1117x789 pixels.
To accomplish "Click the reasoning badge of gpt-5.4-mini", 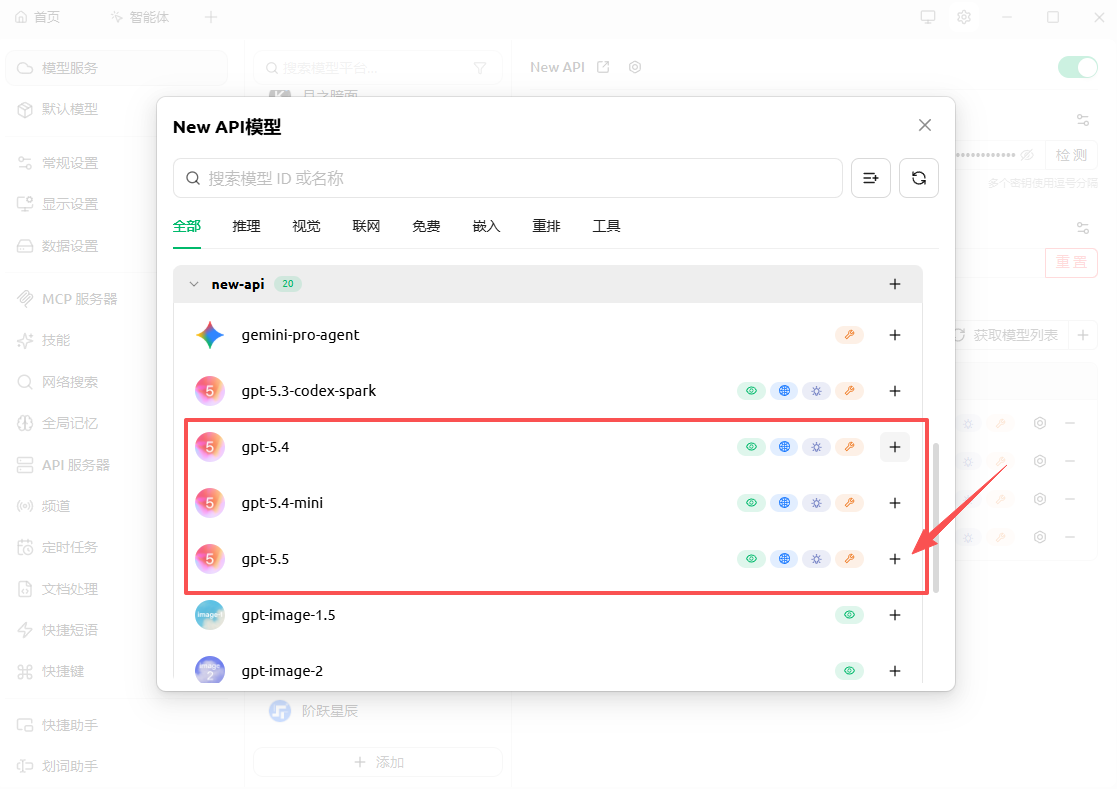I will pyautogui.click(x=816, y=503).
